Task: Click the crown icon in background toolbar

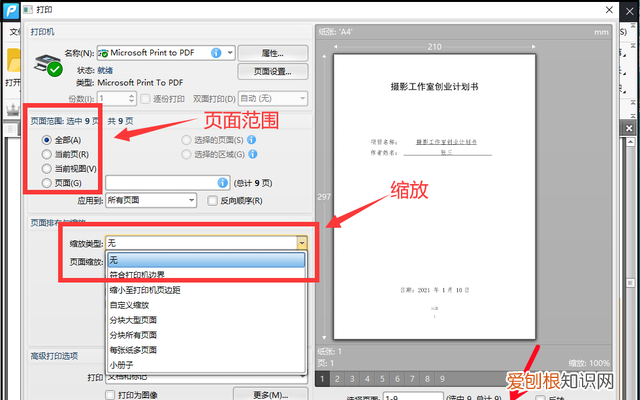Action: coord(13,109)
